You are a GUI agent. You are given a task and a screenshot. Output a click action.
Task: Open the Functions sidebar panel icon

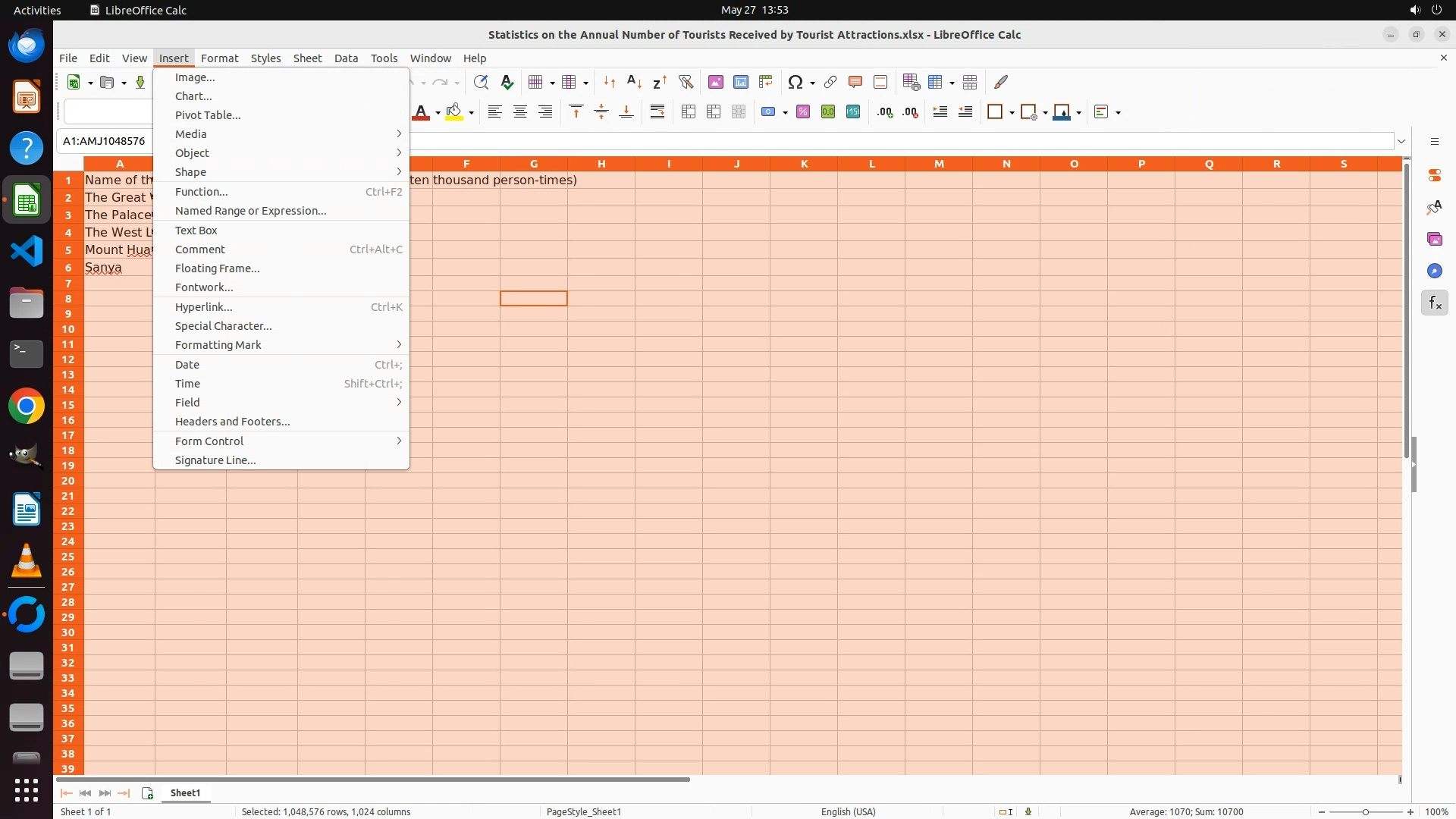click(1434, 303)
